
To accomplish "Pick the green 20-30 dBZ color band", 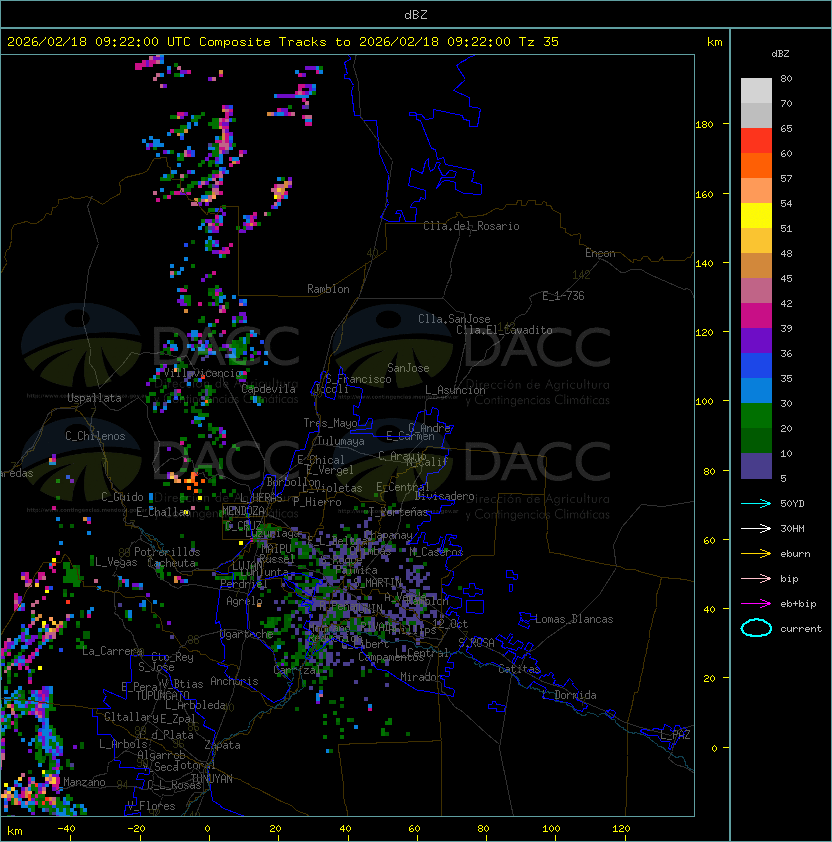I will [x=756, y=416].
